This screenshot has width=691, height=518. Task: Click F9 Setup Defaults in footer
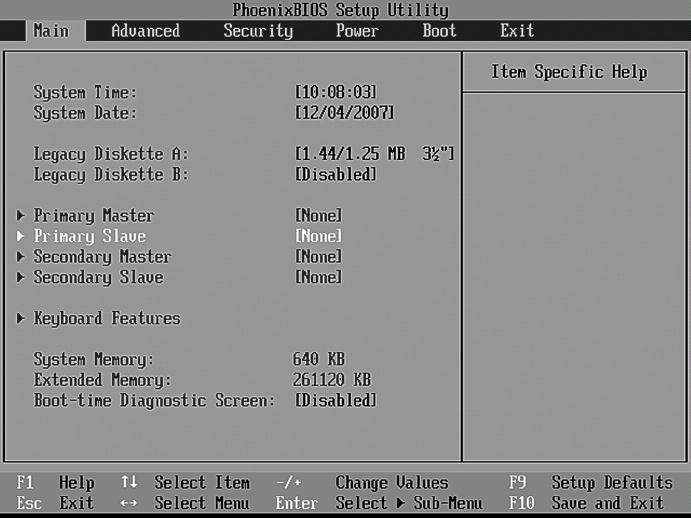tap(590, 483)
